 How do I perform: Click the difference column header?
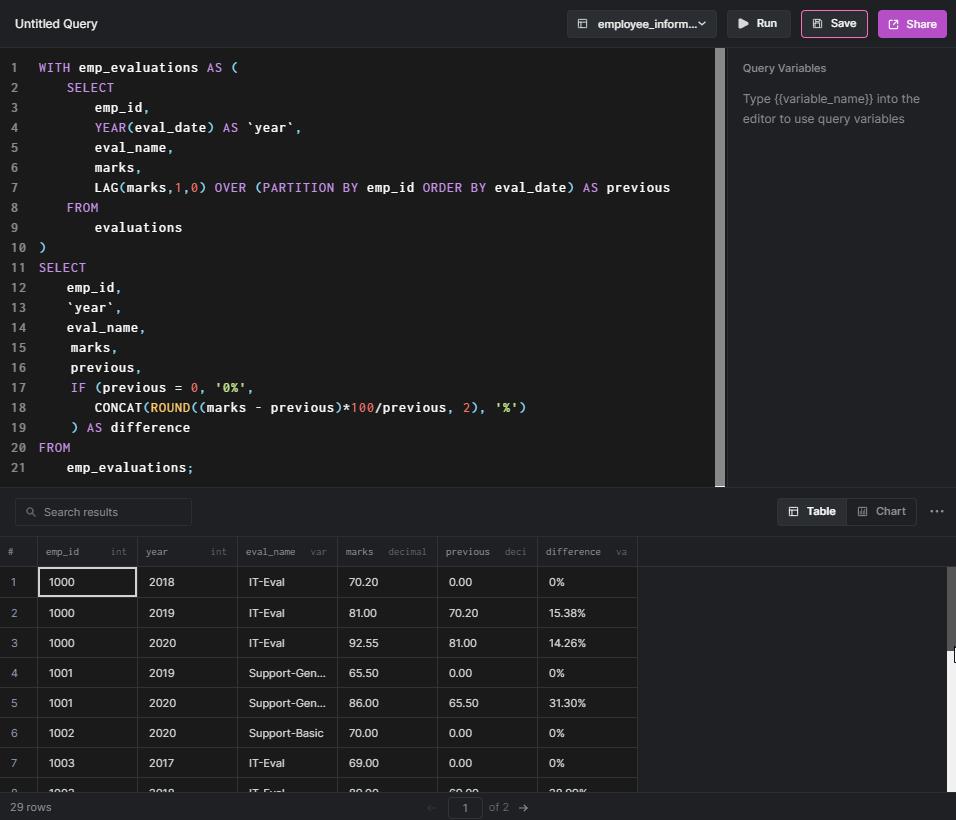(587, 552)
